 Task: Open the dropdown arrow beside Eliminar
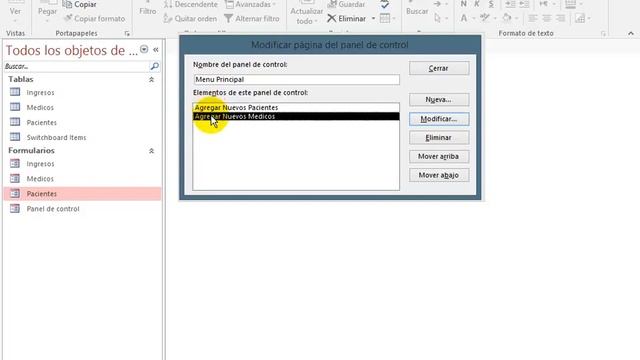point(373,19)
